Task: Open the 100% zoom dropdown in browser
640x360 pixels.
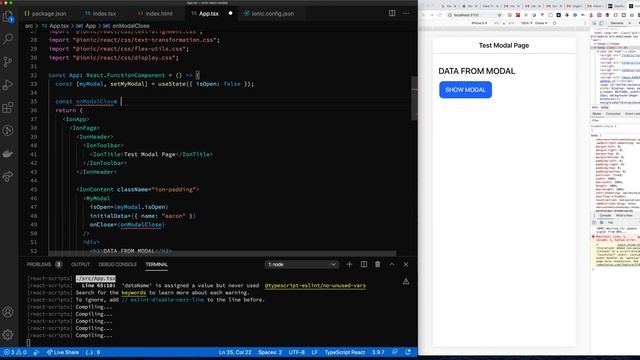Action: (x=526, y=23)
